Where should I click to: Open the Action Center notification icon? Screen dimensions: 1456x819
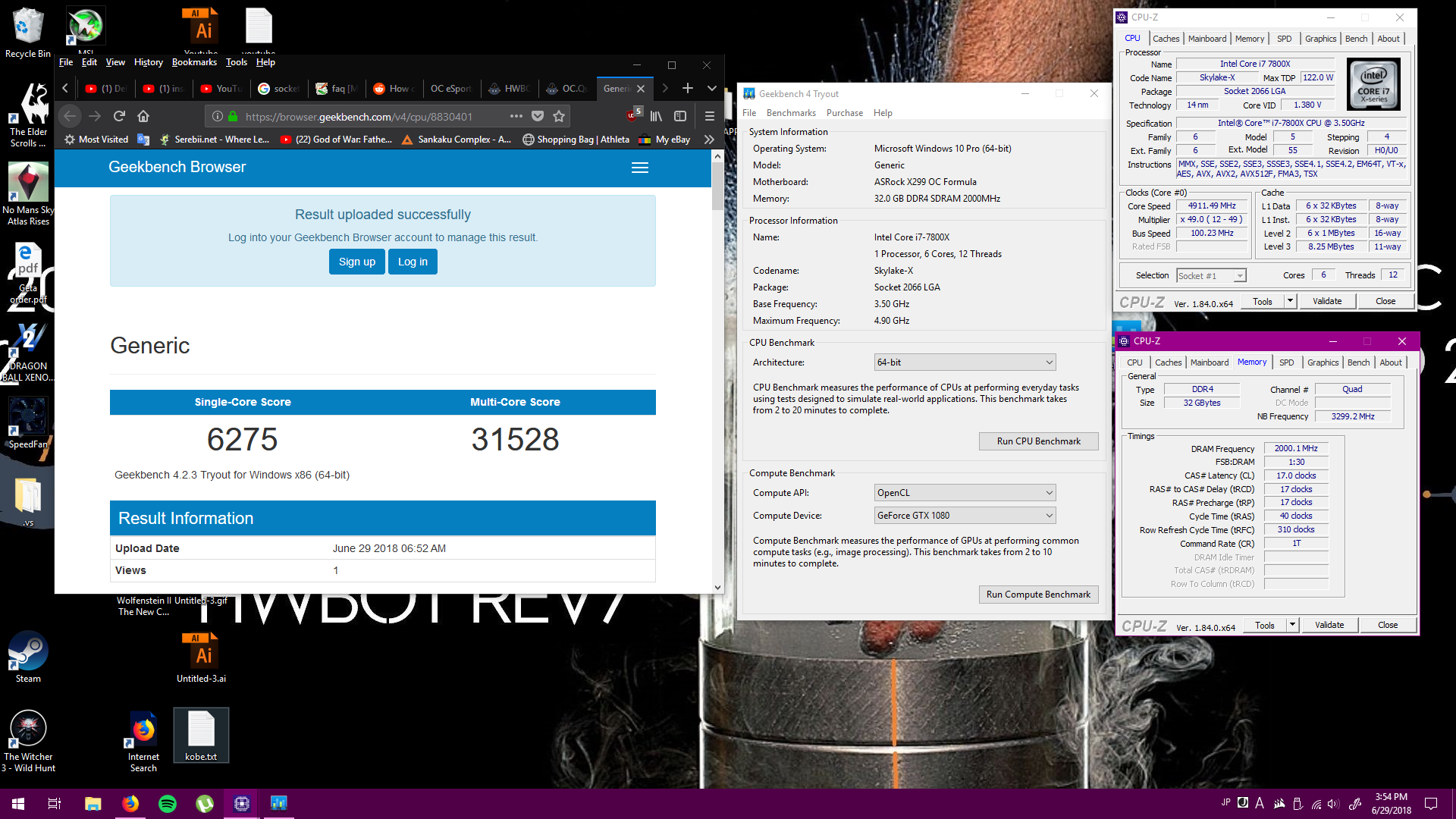point(1431,804)
